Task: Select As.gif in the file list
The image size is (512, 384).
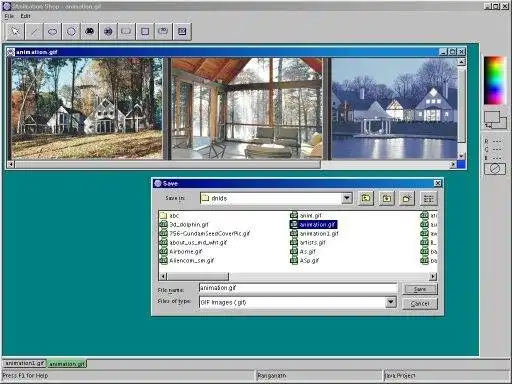Action: pyautogui.click(x=303, y=252)
